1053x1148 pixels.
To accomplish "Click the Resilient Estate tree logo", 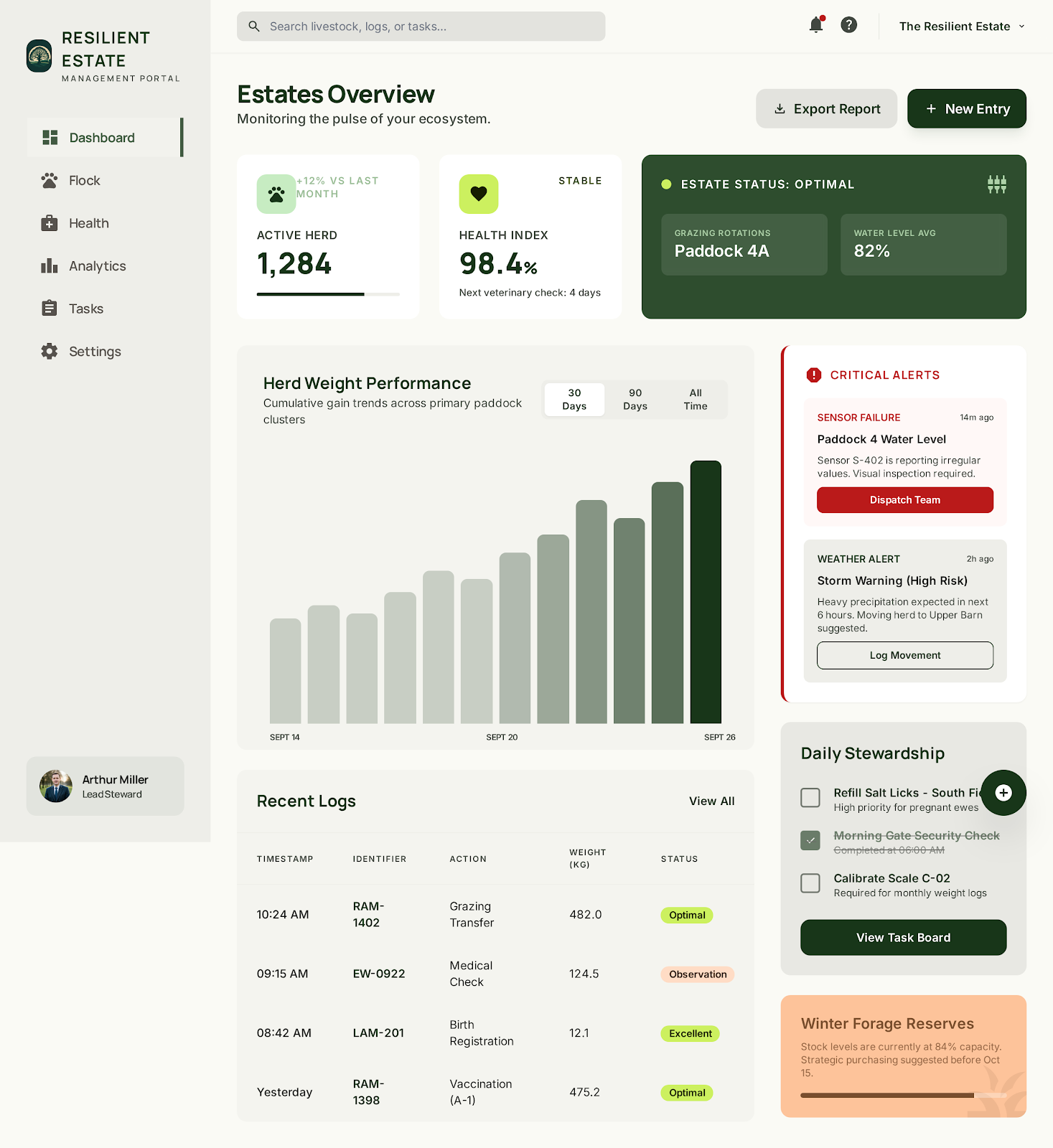I will click(39, 56).
